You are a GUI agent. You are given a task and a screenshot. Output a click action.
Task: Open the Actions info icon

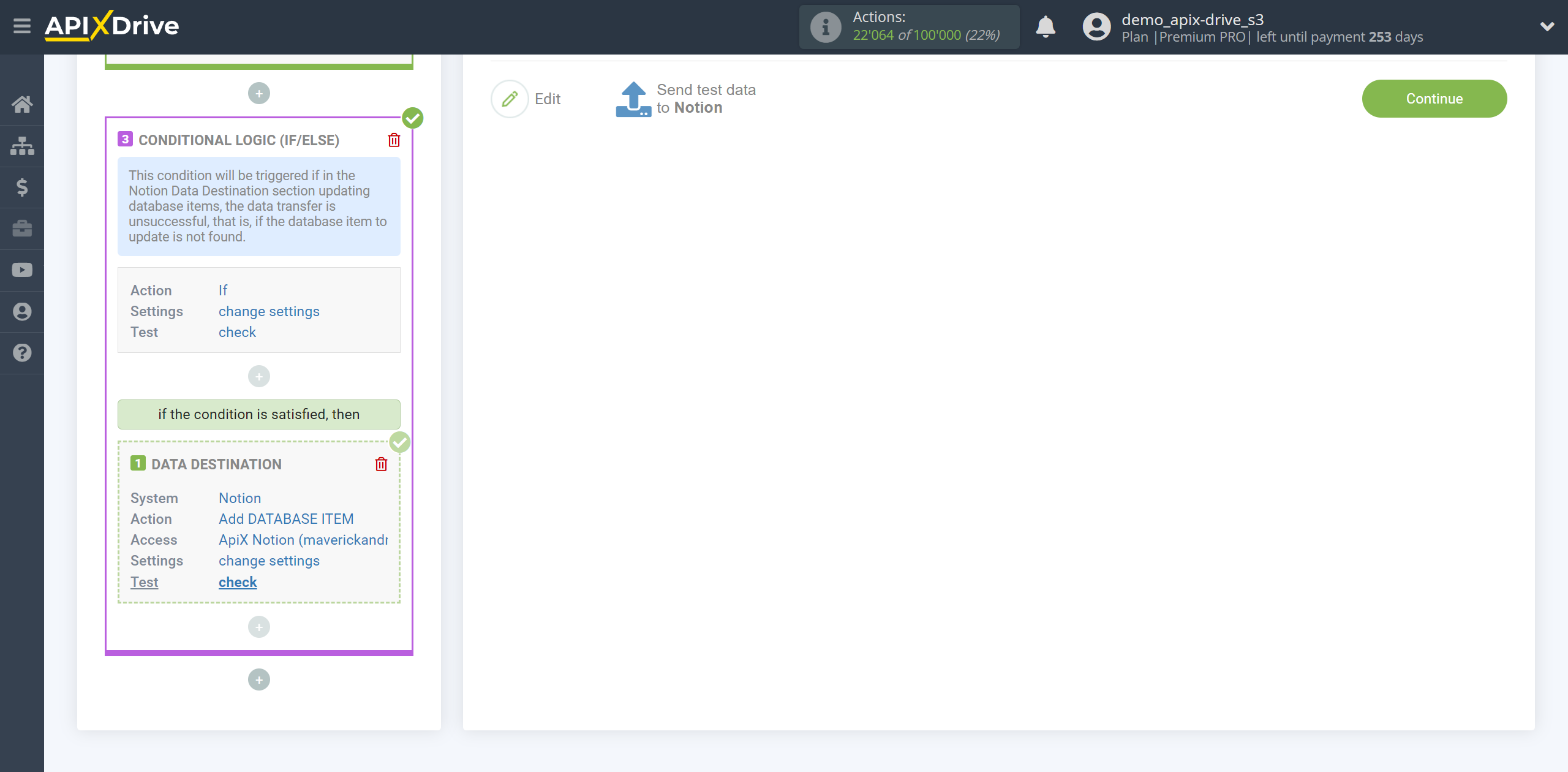[x=825, y=27]
